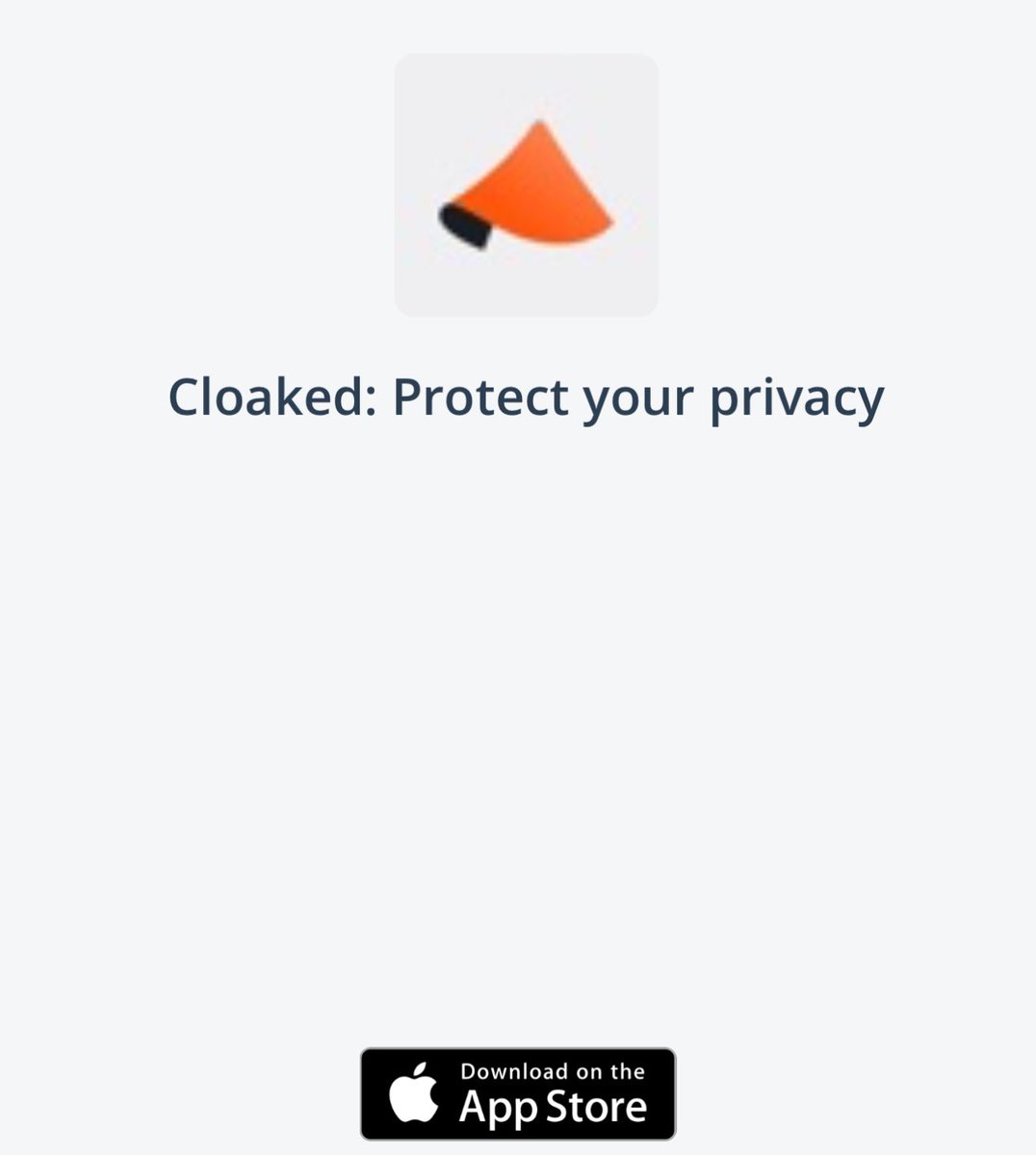Click the empty area between title and badge

518,731
